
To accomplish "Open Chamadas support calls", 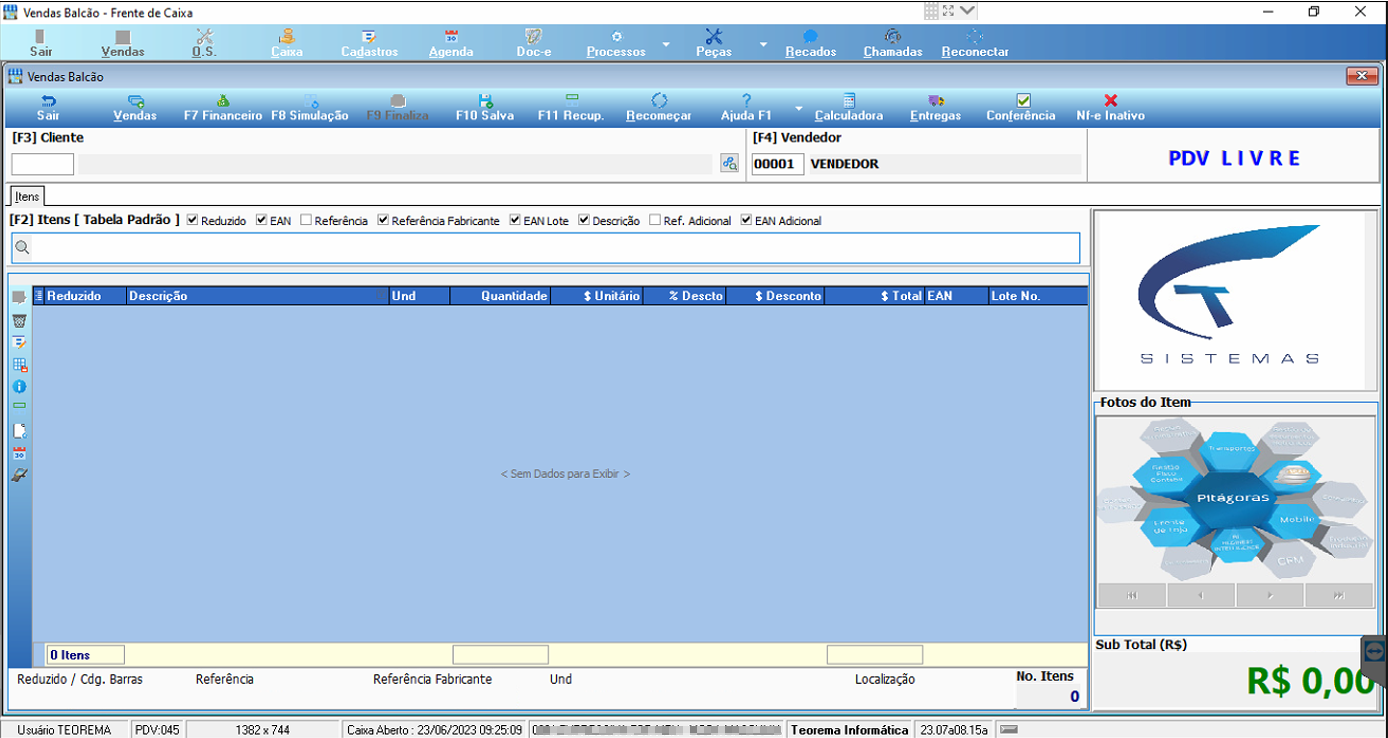I will pyautogui.click(x=893, y=43).
